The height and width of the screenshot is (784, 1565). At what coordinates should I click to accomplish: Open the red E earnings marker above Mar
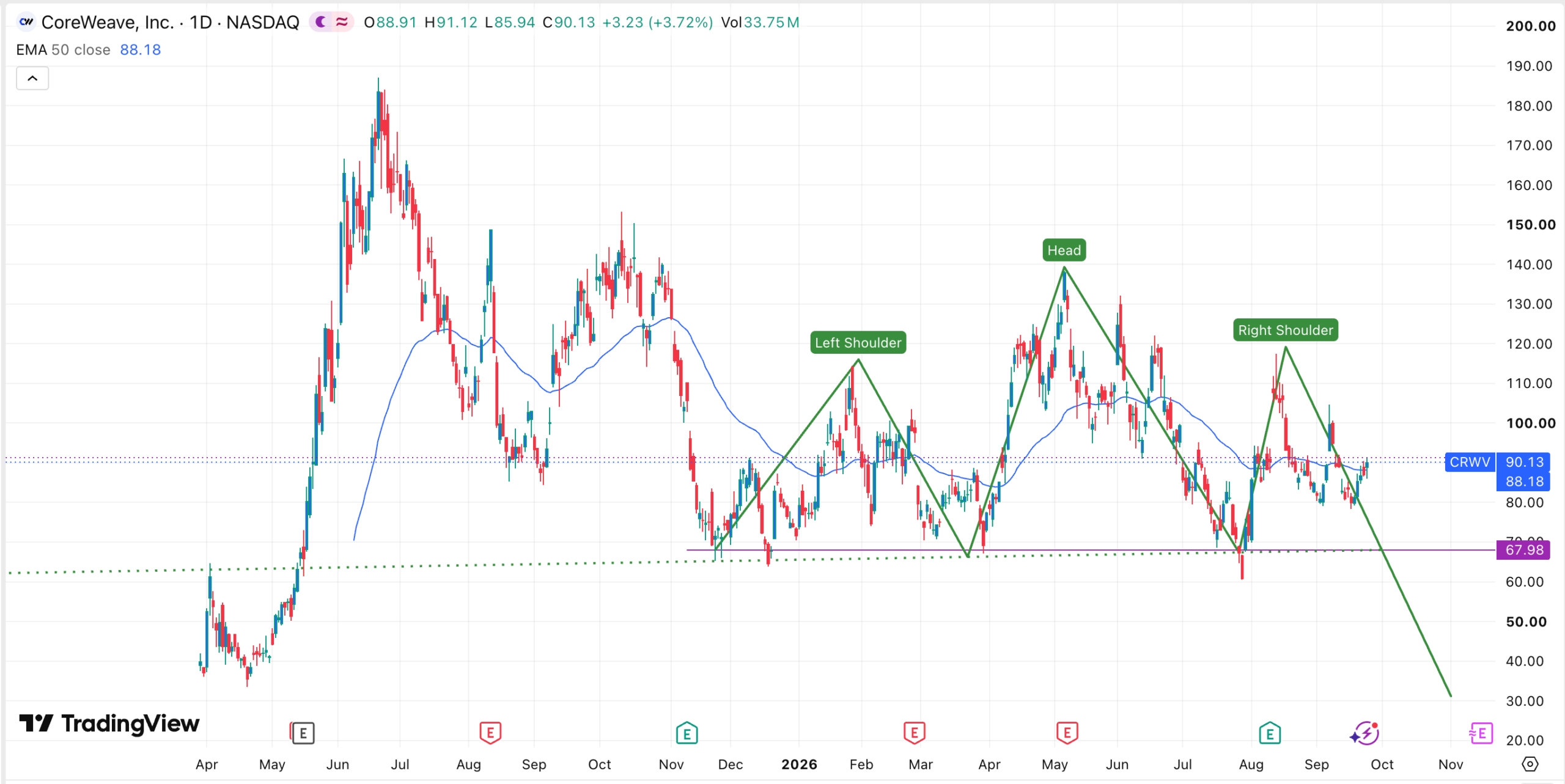914,733
